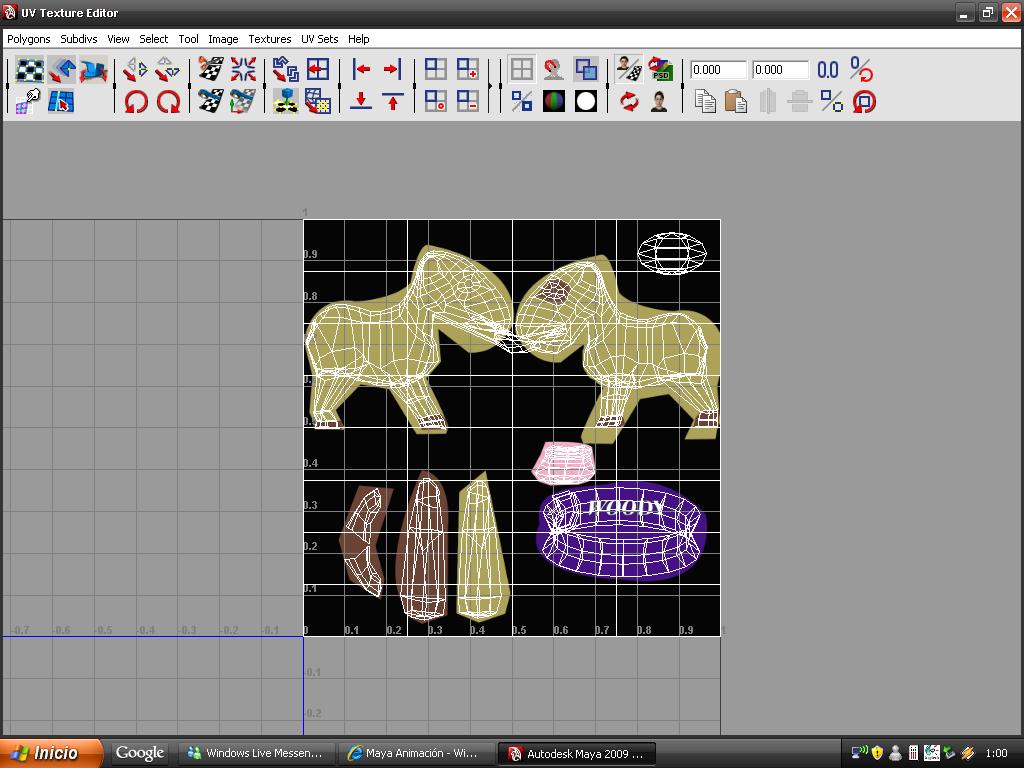Rotate selected UVs clockwise

pyautogui.click(x=168, y=102)
